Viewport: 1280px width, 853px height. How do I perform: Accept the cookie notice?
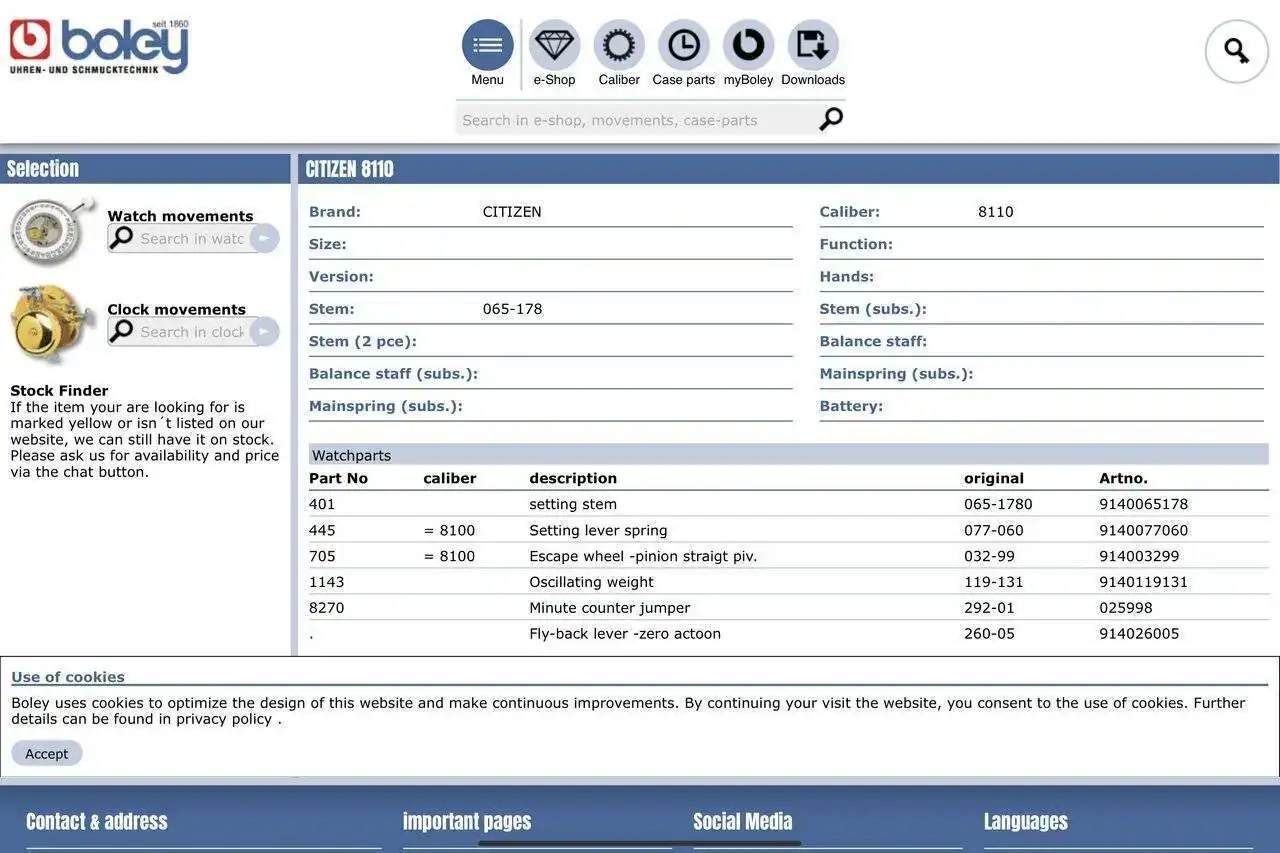[x=47, y=753]
